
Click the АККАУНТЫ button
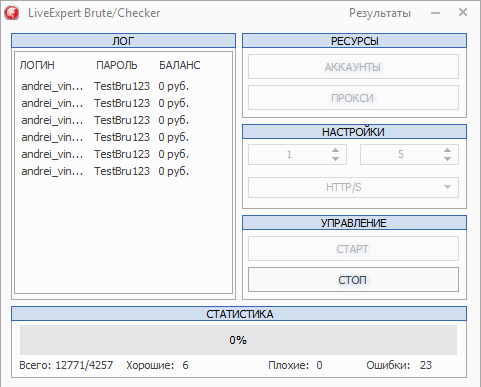click(x=353, y=67)
